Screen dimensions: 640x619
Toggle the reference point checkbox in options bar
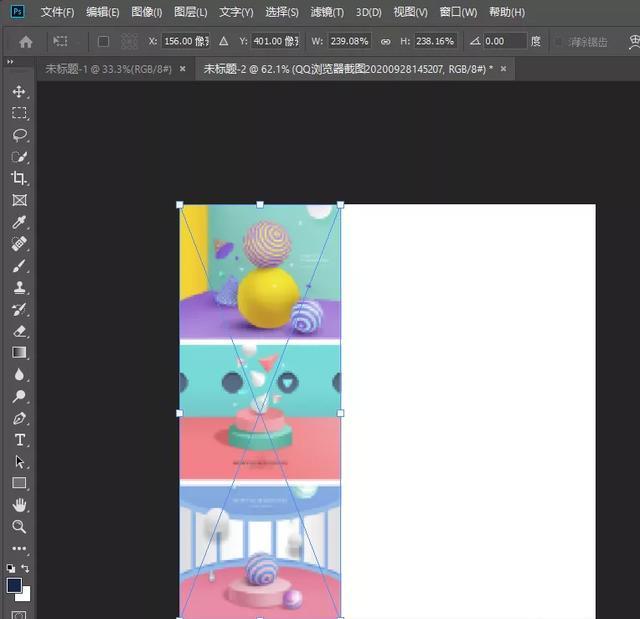click(x=103, y=42)
